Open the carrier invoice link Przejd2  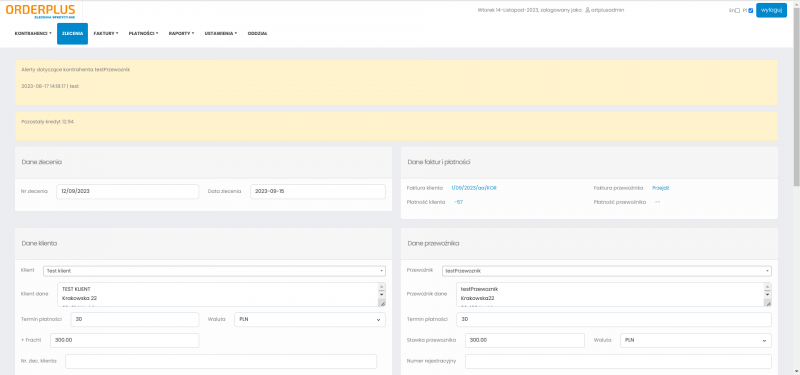point(661,188)
